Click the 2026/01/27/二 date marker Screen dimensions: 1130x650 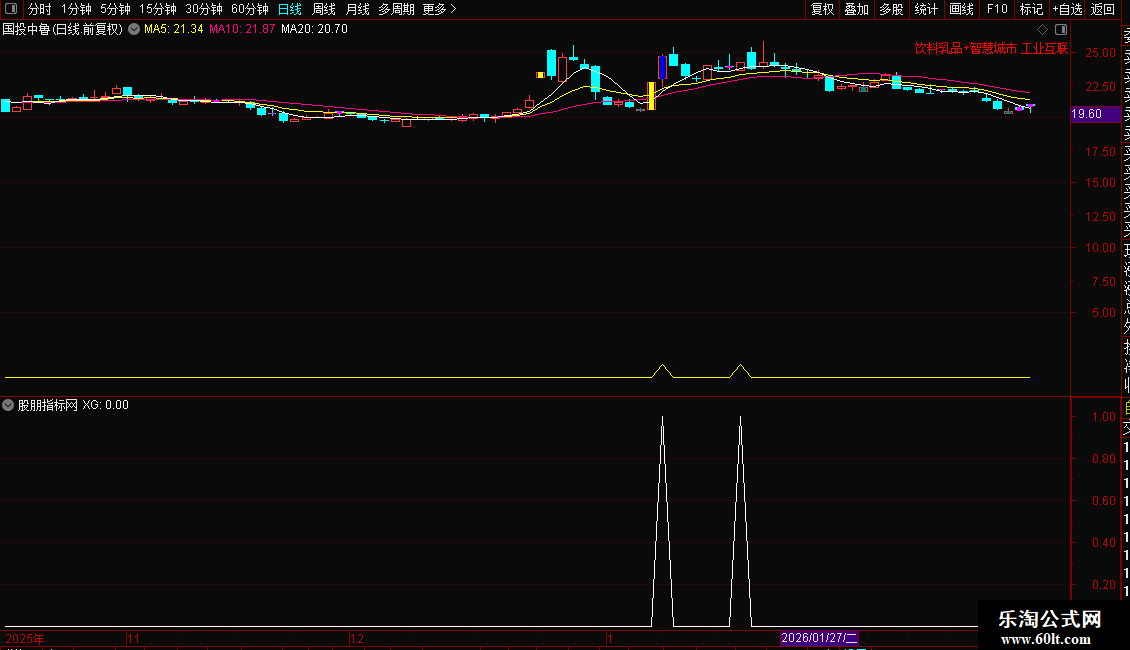click(819, 638)
